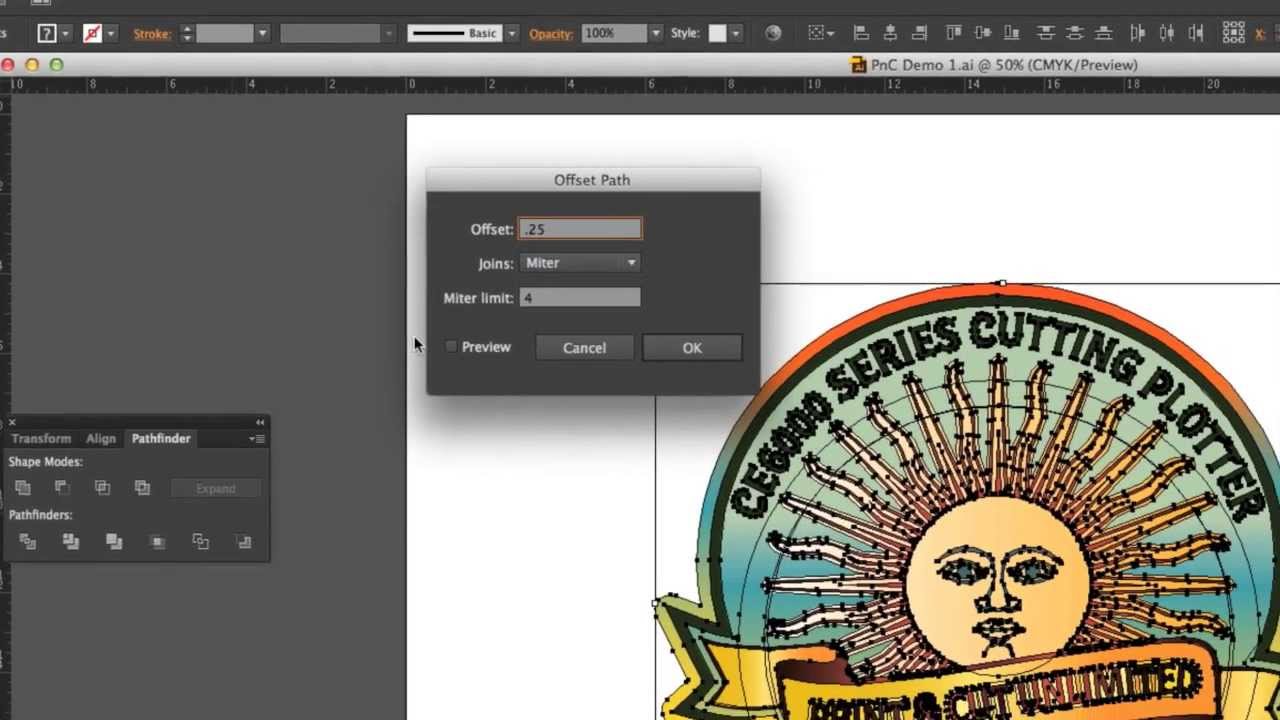Click Vertical Distribute Center icon
The height and width of the screenshot is (720, 1280).
[x=1076, y=33]
